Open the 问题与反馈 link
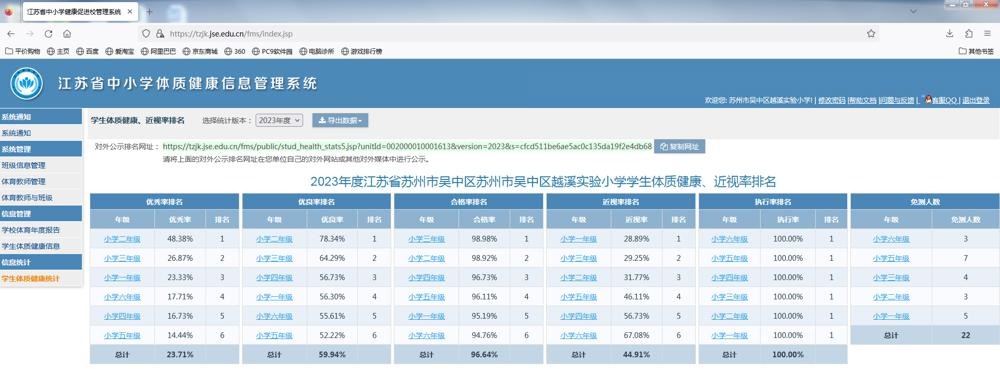This screenshot has height=369, width=1000. click(896, 100)
